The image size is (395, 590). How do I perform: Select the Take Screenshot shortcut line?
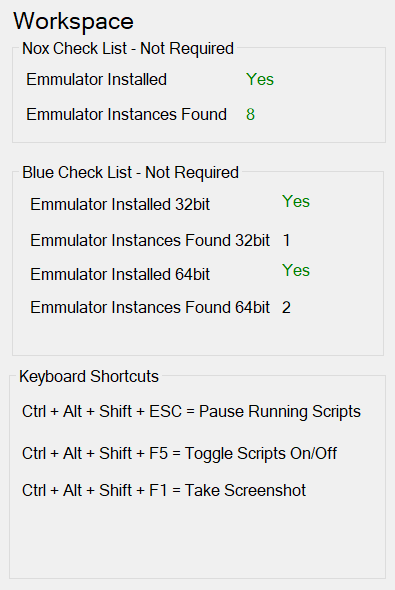[164, 490]
